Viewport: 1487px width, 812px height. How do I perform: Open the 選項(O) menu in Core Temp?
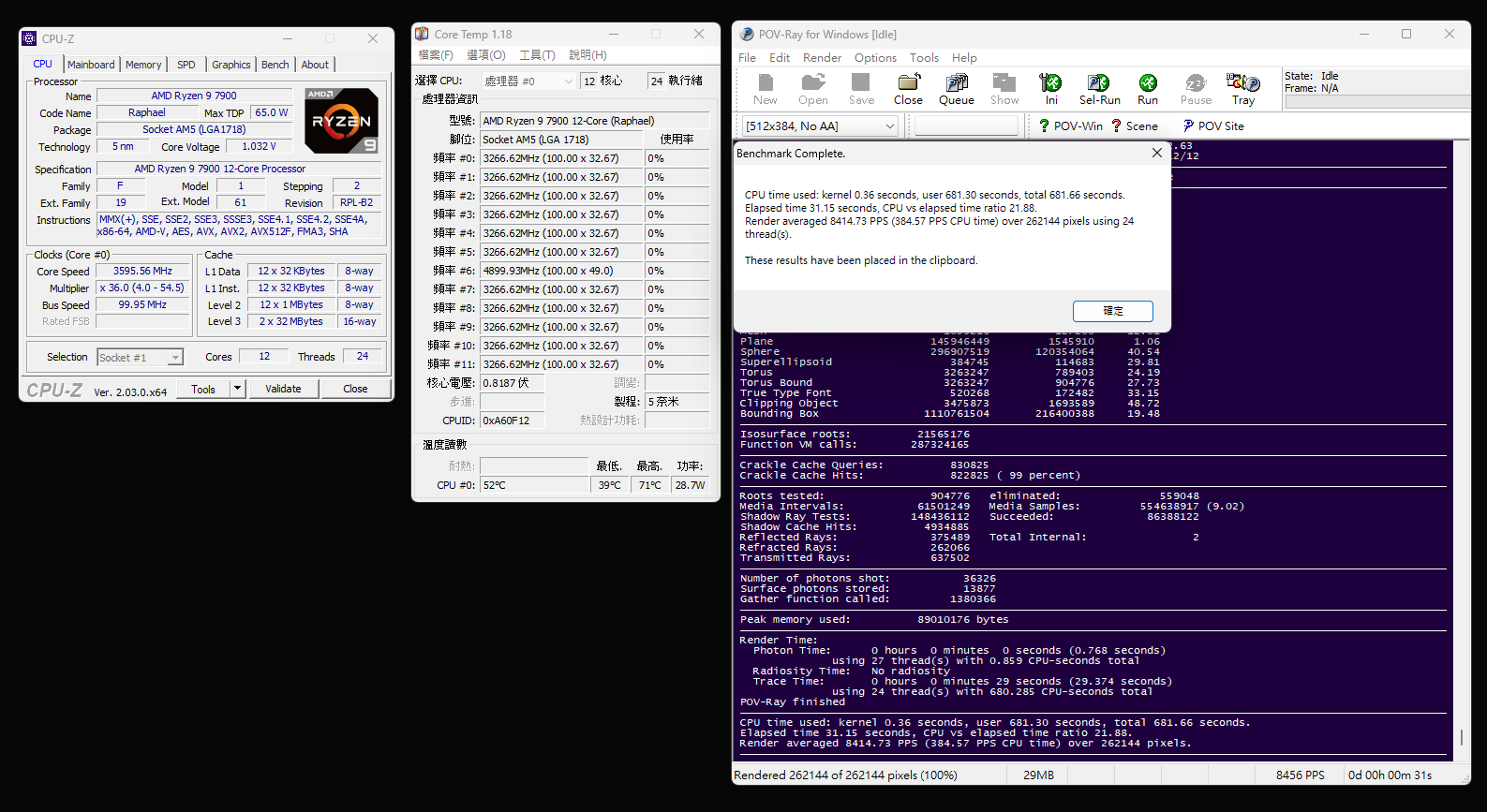[x=486, y=55]
